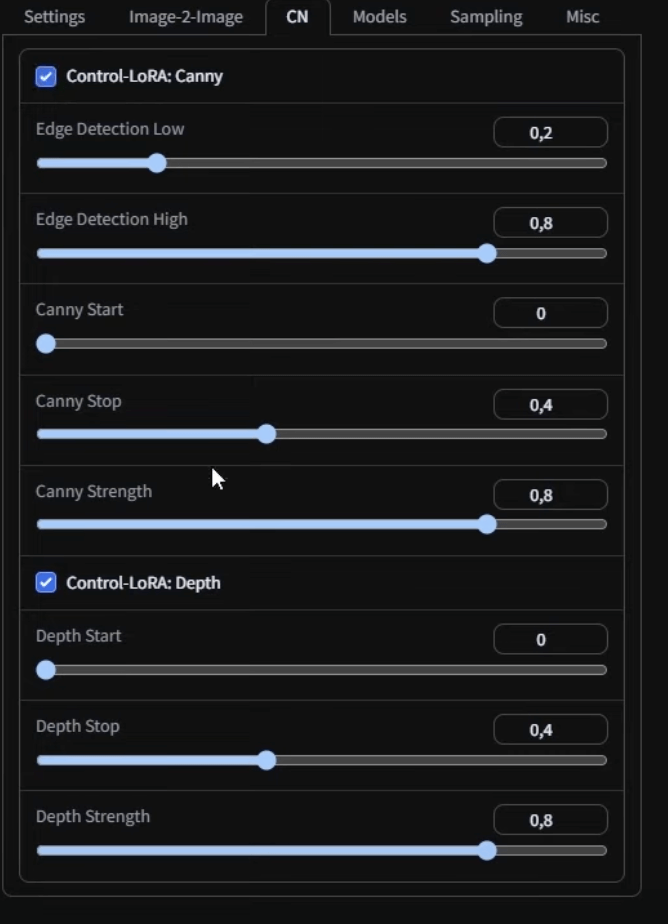Open the Sampling tab

pyautogui.click(x=486, y=16)
